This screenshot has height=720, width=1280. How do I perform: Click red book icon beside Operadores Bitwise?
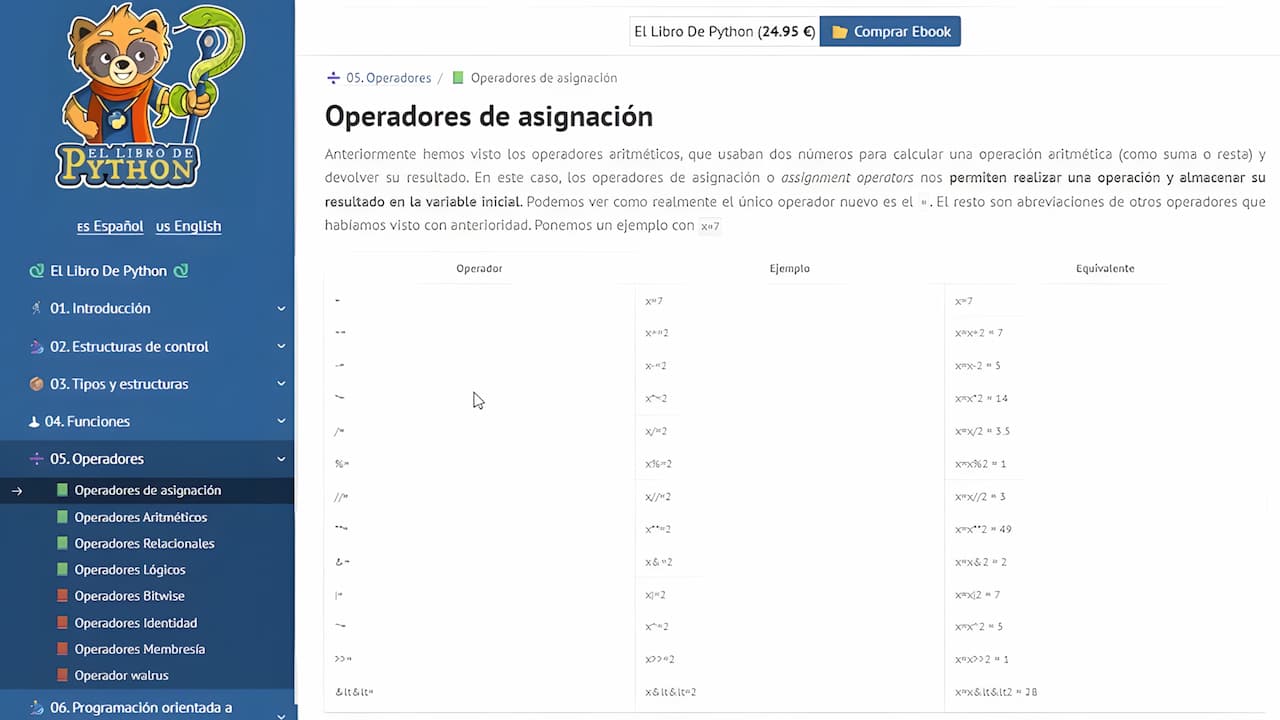tap(62, 596)
